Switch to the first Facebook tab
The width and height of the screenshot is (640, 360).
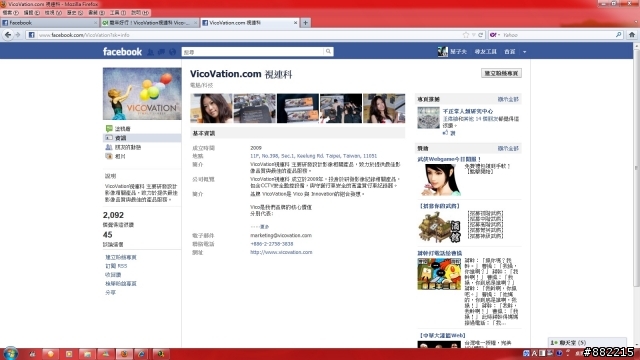coord(49,23)
